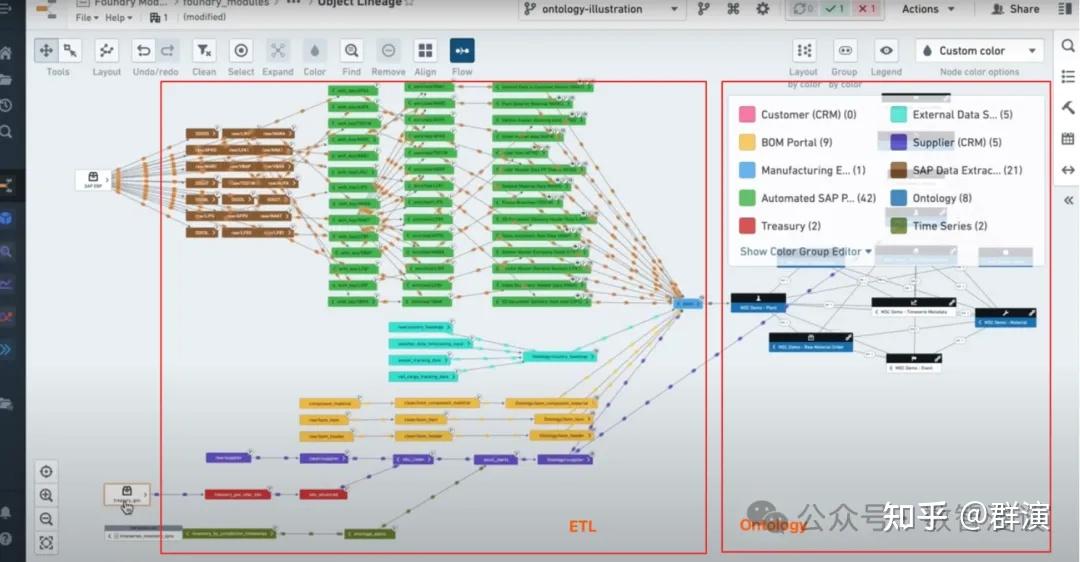Image resolution: width=1080 pixels, height=562 pixels.
Task: Click the Share button
Action: [x=1015, y=9]
